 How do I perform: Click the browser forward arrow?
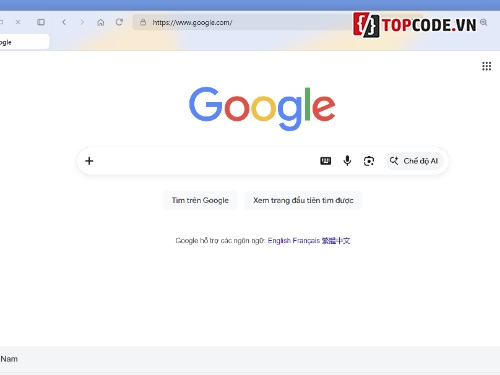click(82, 22)
